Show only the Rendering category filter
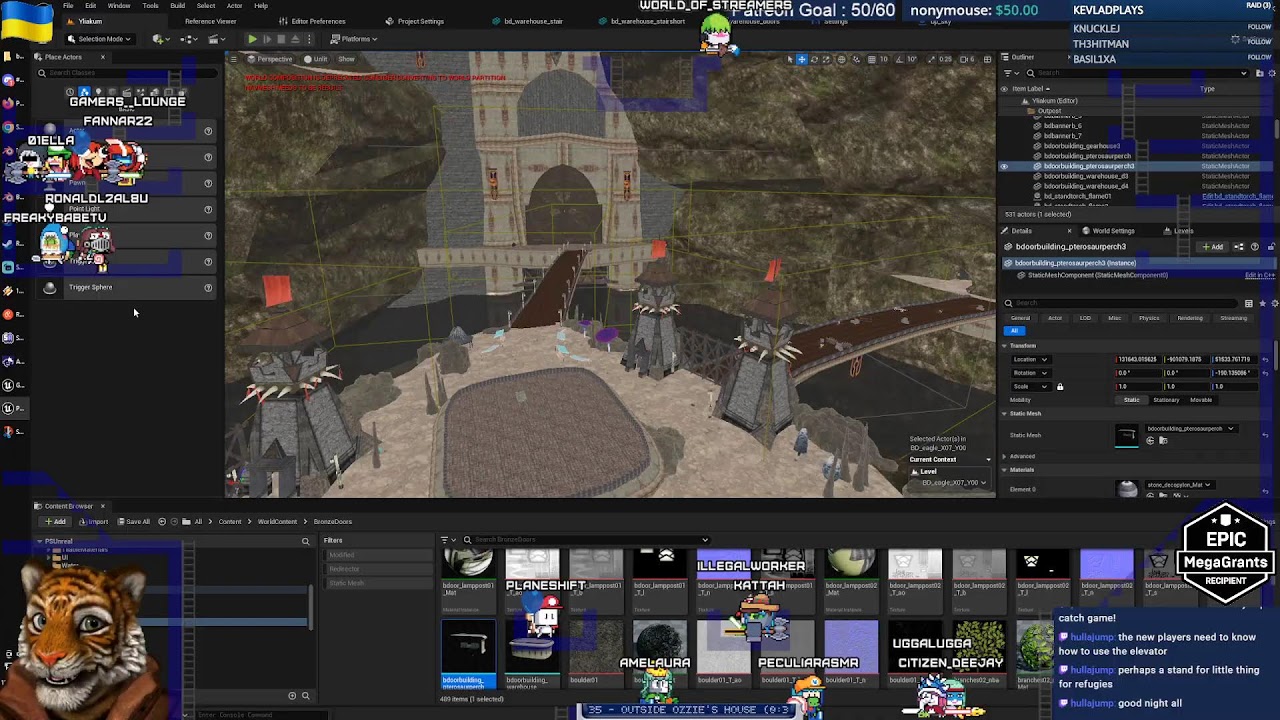The width and height of the screenshot is (1280, 720). 1190,318
